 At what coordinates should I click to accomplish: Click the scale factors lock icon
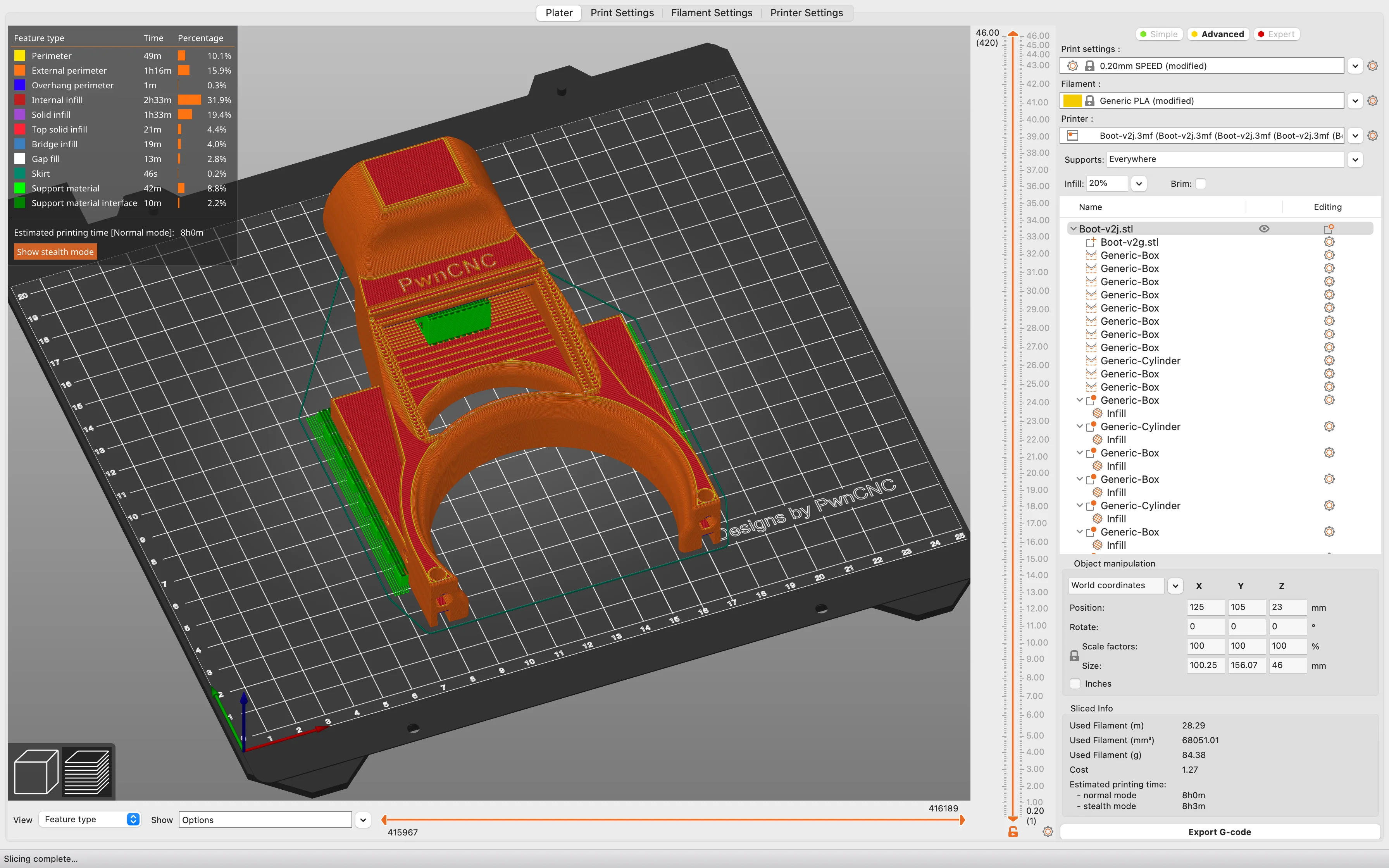coord(1074,656)
